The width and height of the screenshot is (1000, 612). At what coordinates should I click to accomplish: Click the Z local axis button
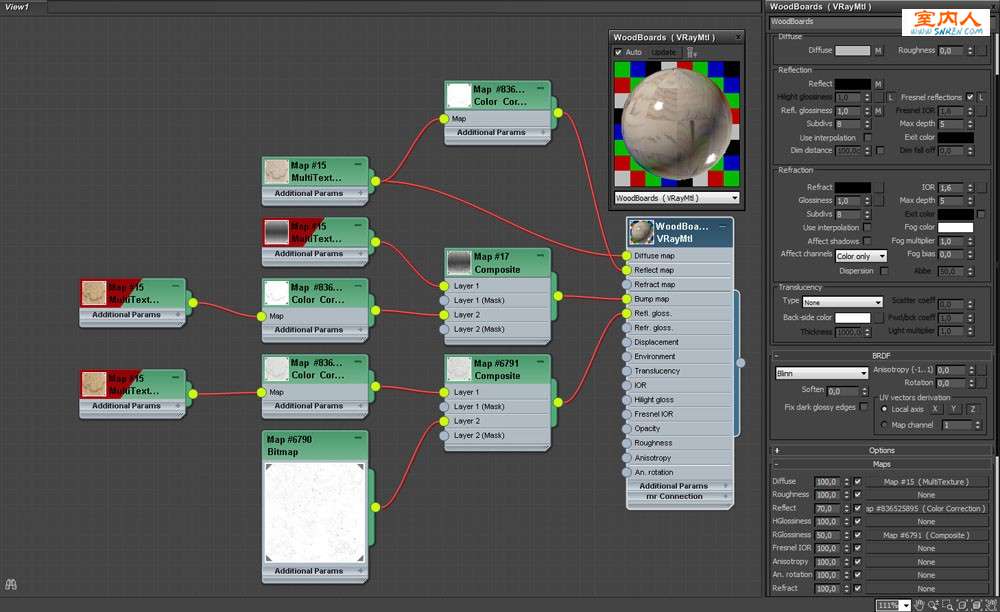tap(973, 409)
